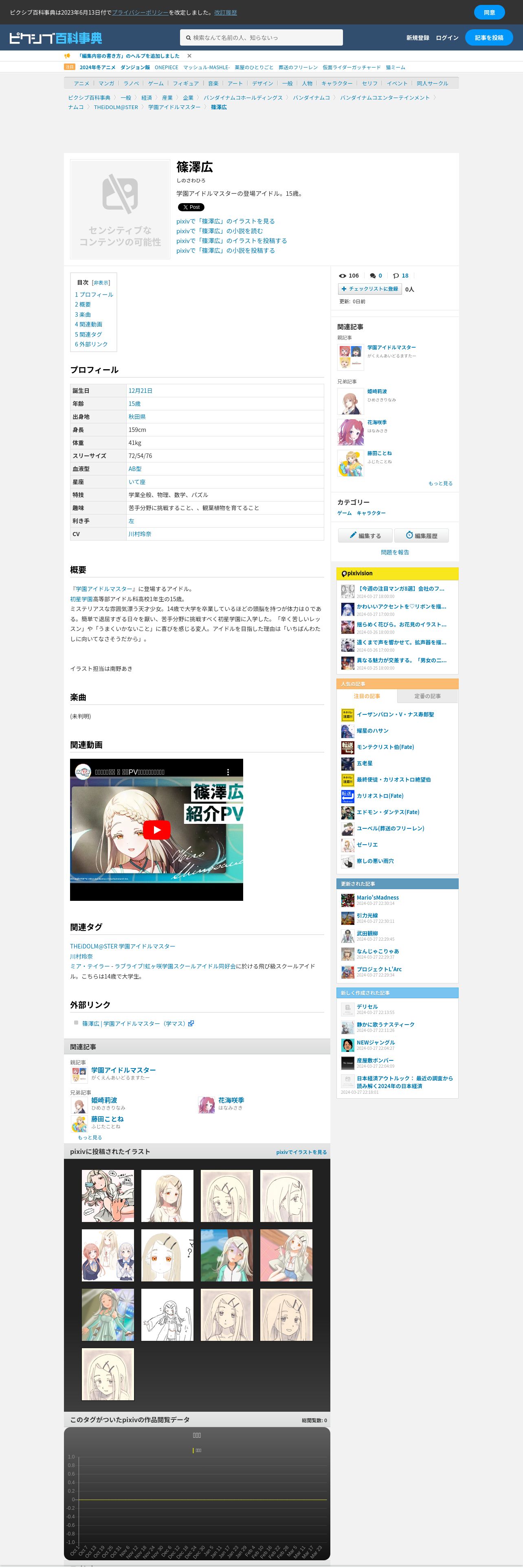Click the pixivでイラストを見る link
Viewport: 523px width, 1568px height.
(301, 1152)
